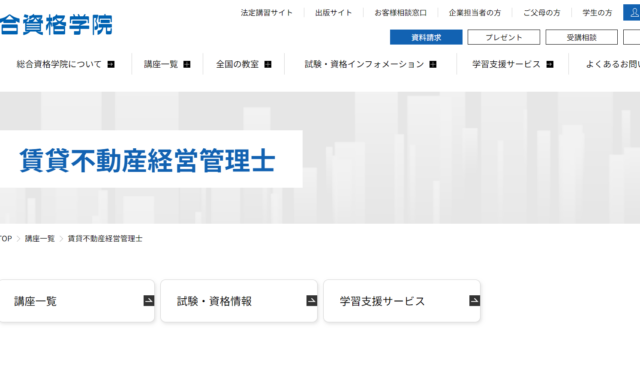
Task: Expand the plus icon beside 総合資格学院について
Action: click(x=111, y=64)
